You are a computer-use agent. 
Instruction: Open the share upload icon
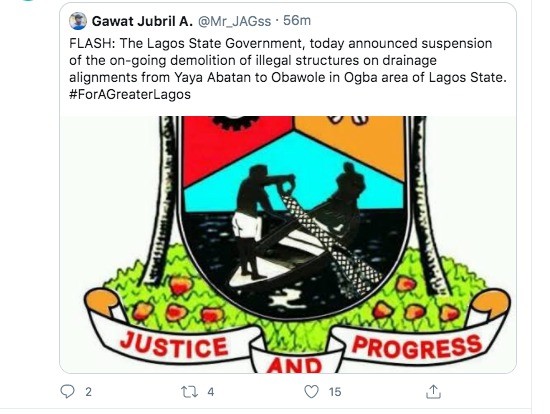pos(433,391)
